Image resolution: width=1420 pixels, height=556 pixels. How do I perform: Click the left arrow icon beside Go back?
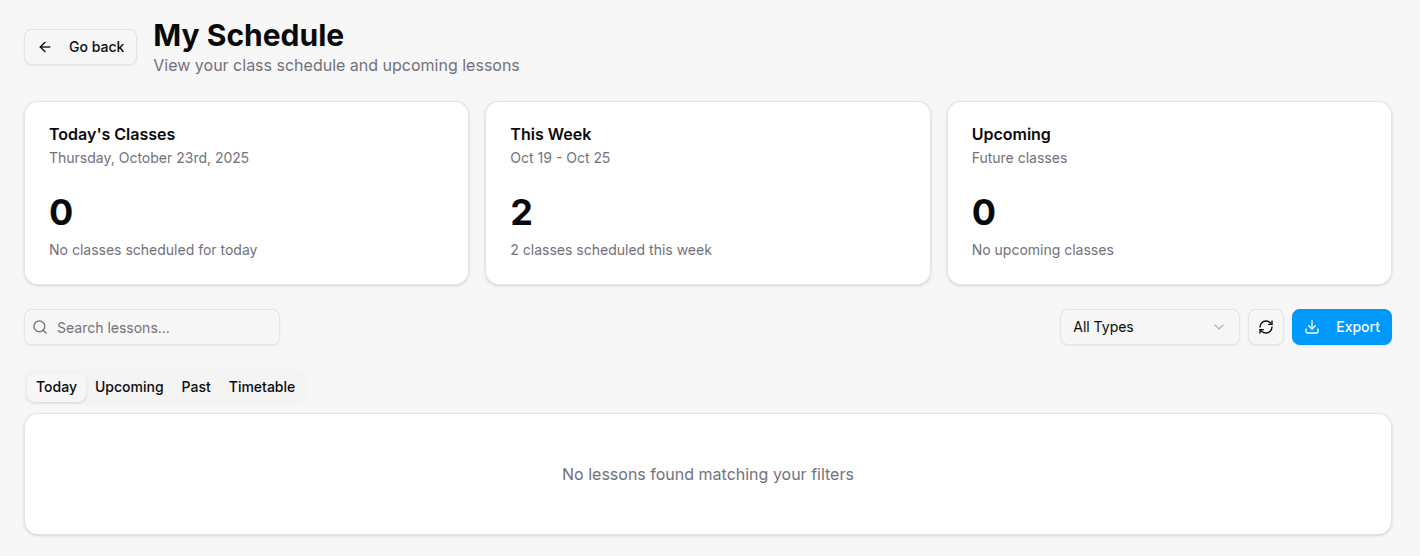(x=45, y=47)
